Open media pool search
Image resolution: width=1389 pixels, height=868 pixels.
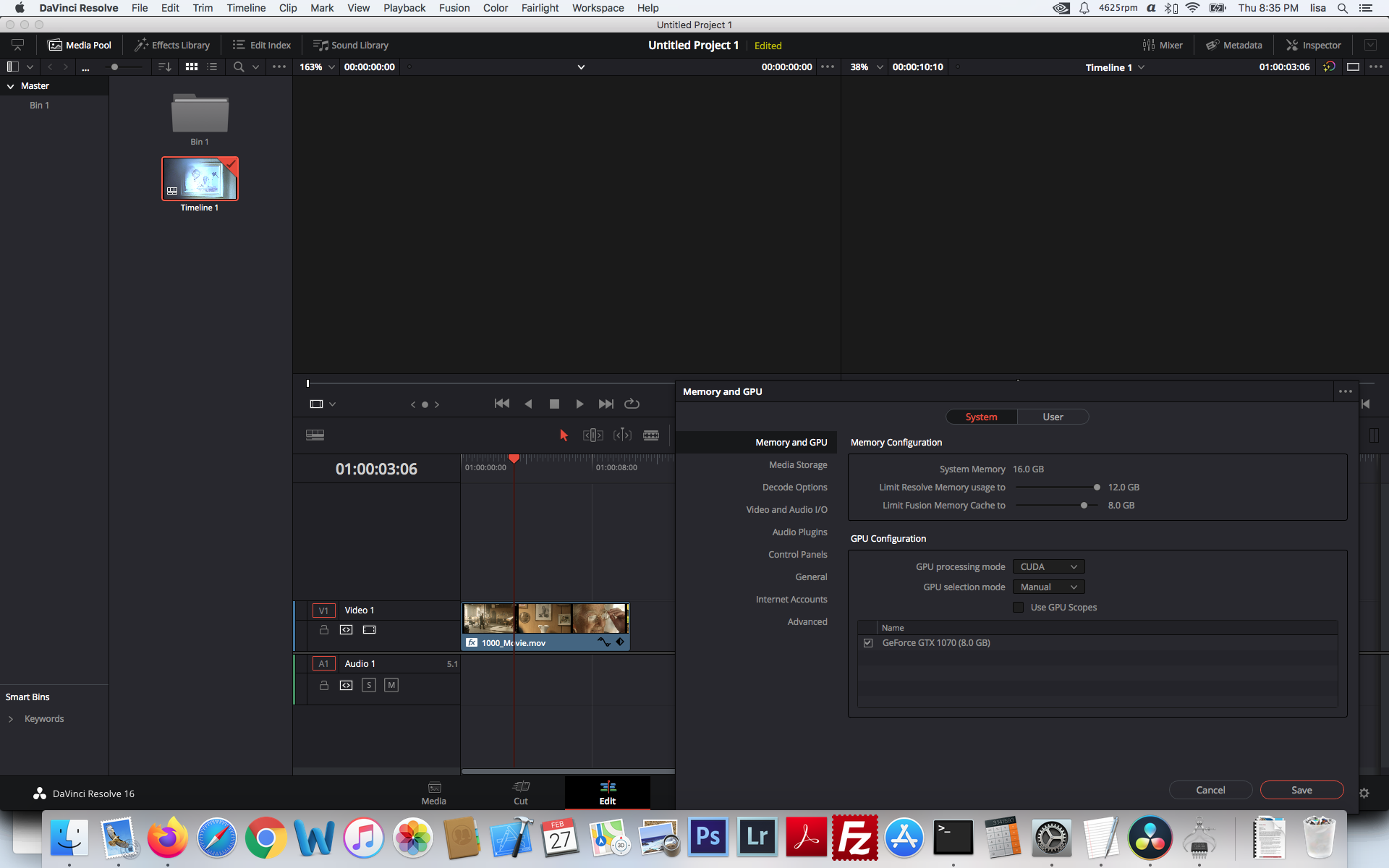coord(238,67)
